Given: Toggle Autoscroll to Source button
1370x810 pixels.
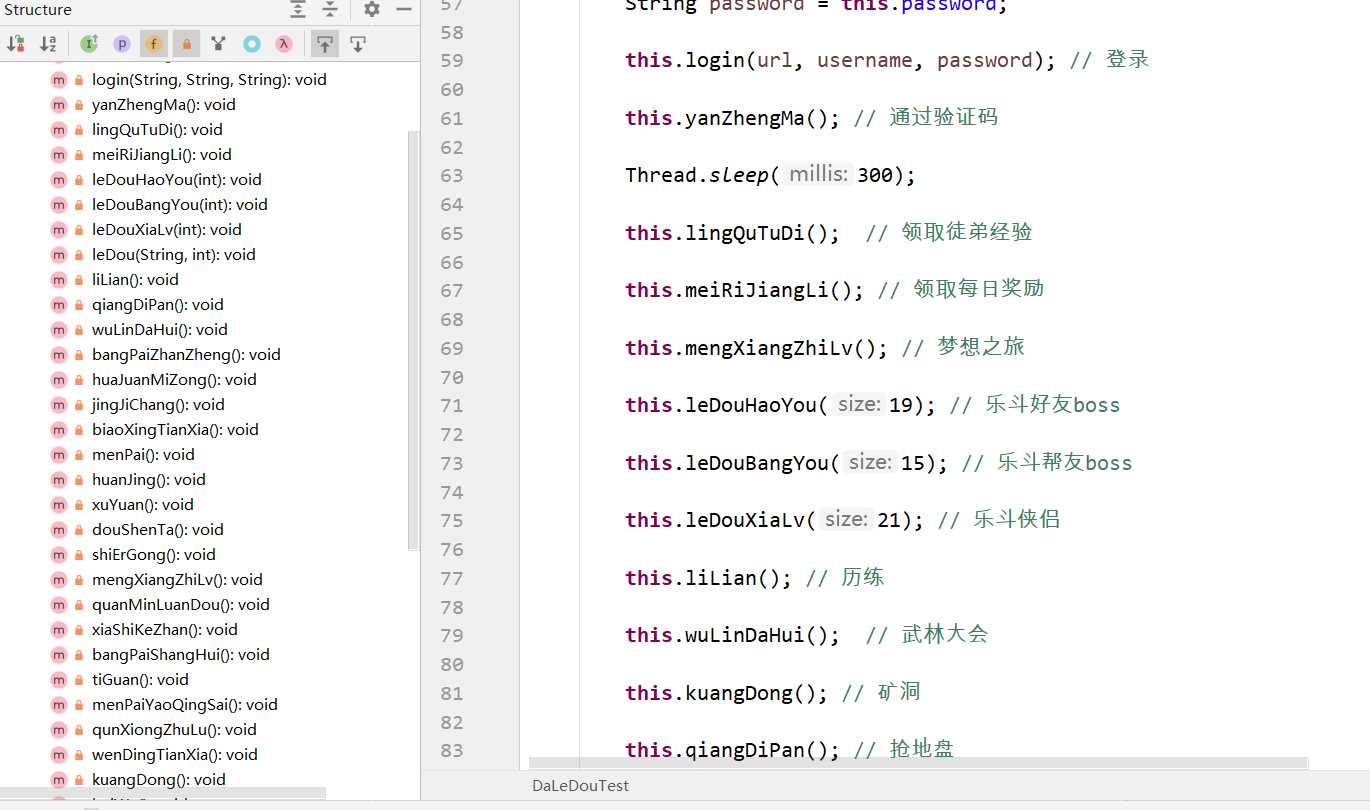Looking at the screenshot, I should point(325,43).
